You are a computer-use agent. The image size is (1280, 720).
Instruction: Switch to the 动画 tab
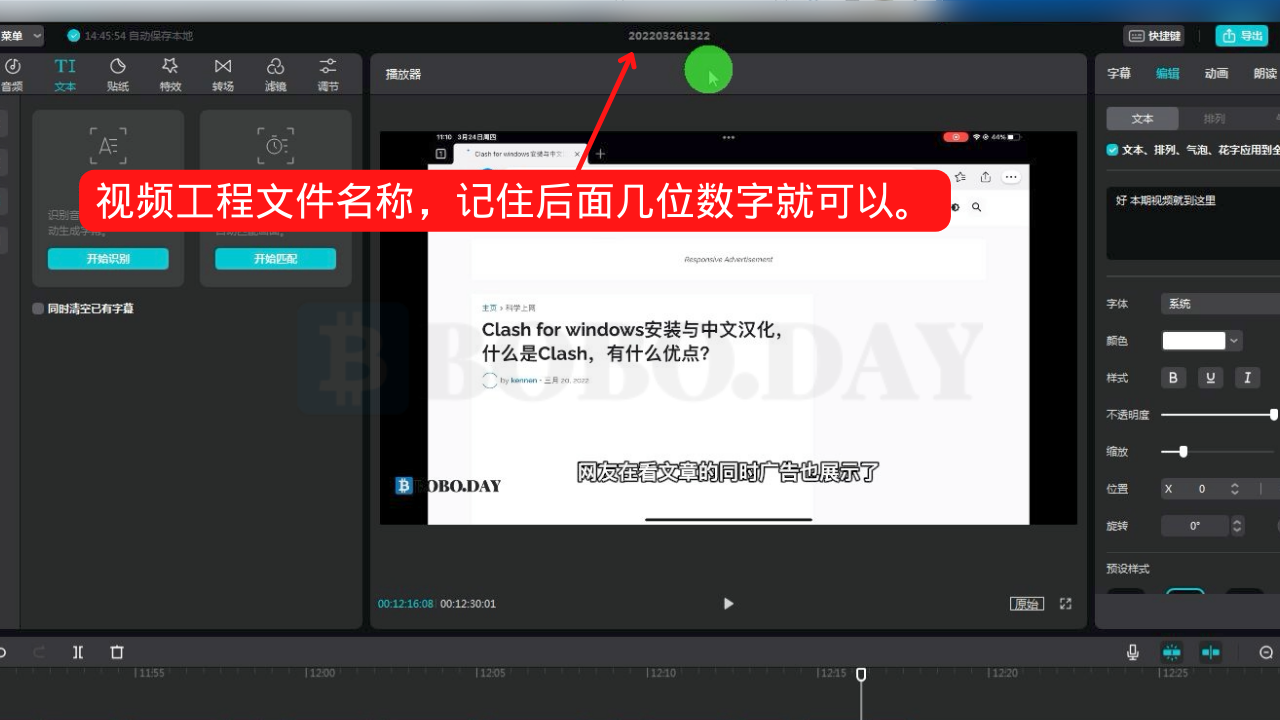coord(1216,74)
